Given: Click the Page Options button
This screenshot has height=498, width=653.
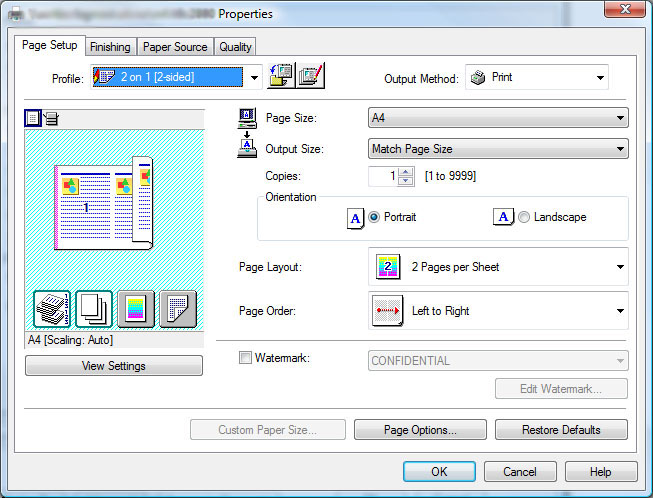Looking at the screenshot, I should point(420,430).
